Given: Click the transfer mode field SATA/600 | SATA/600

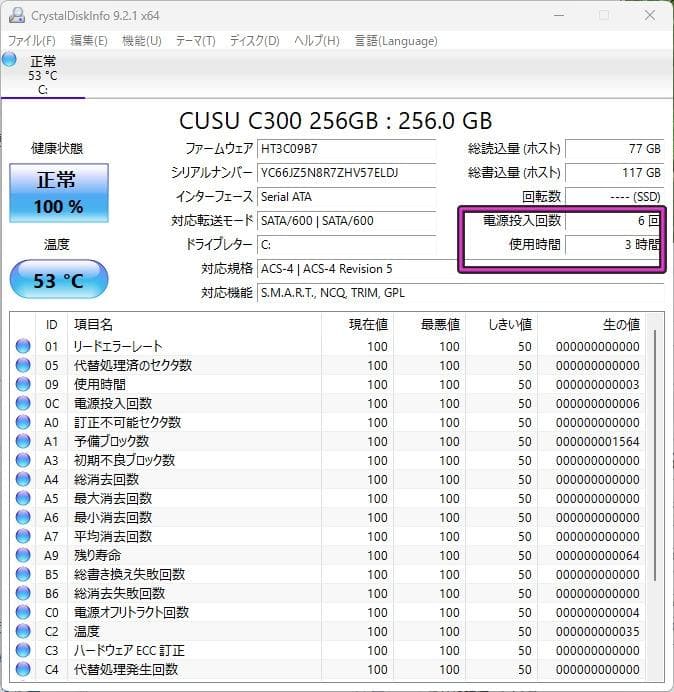Looking at the screenshot, I should (x=346, y=220).
